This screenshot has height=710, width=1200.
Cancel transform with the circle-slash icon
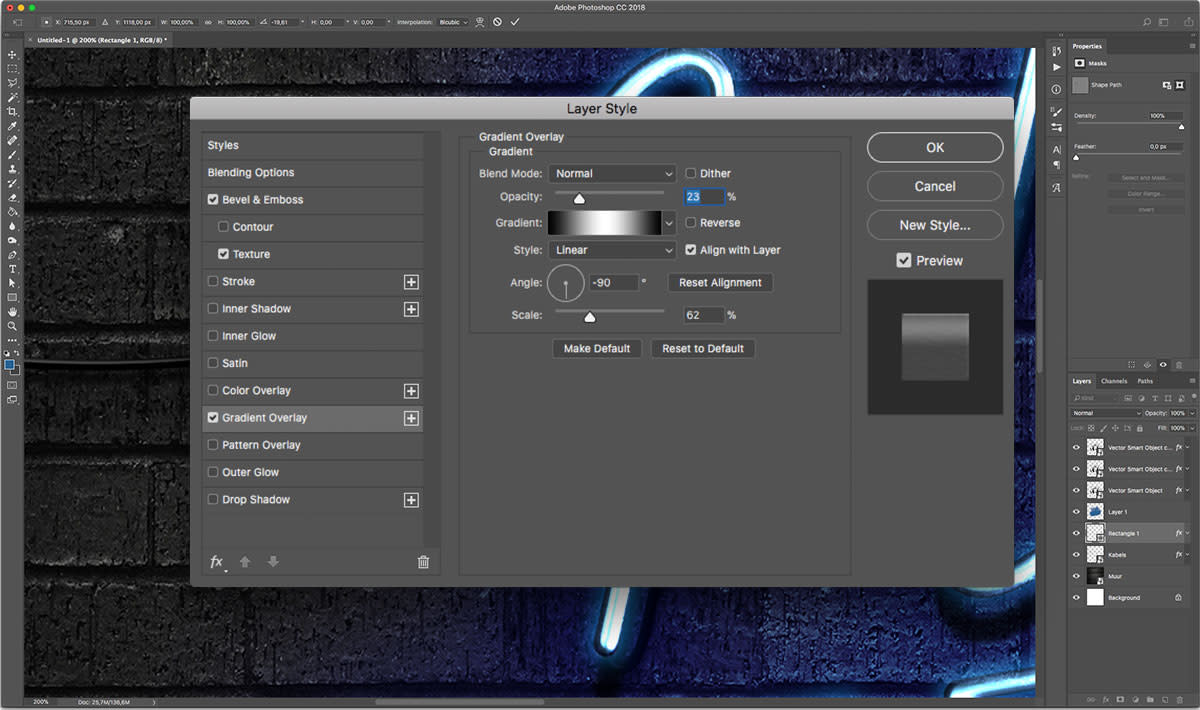[x=497, y=21]
